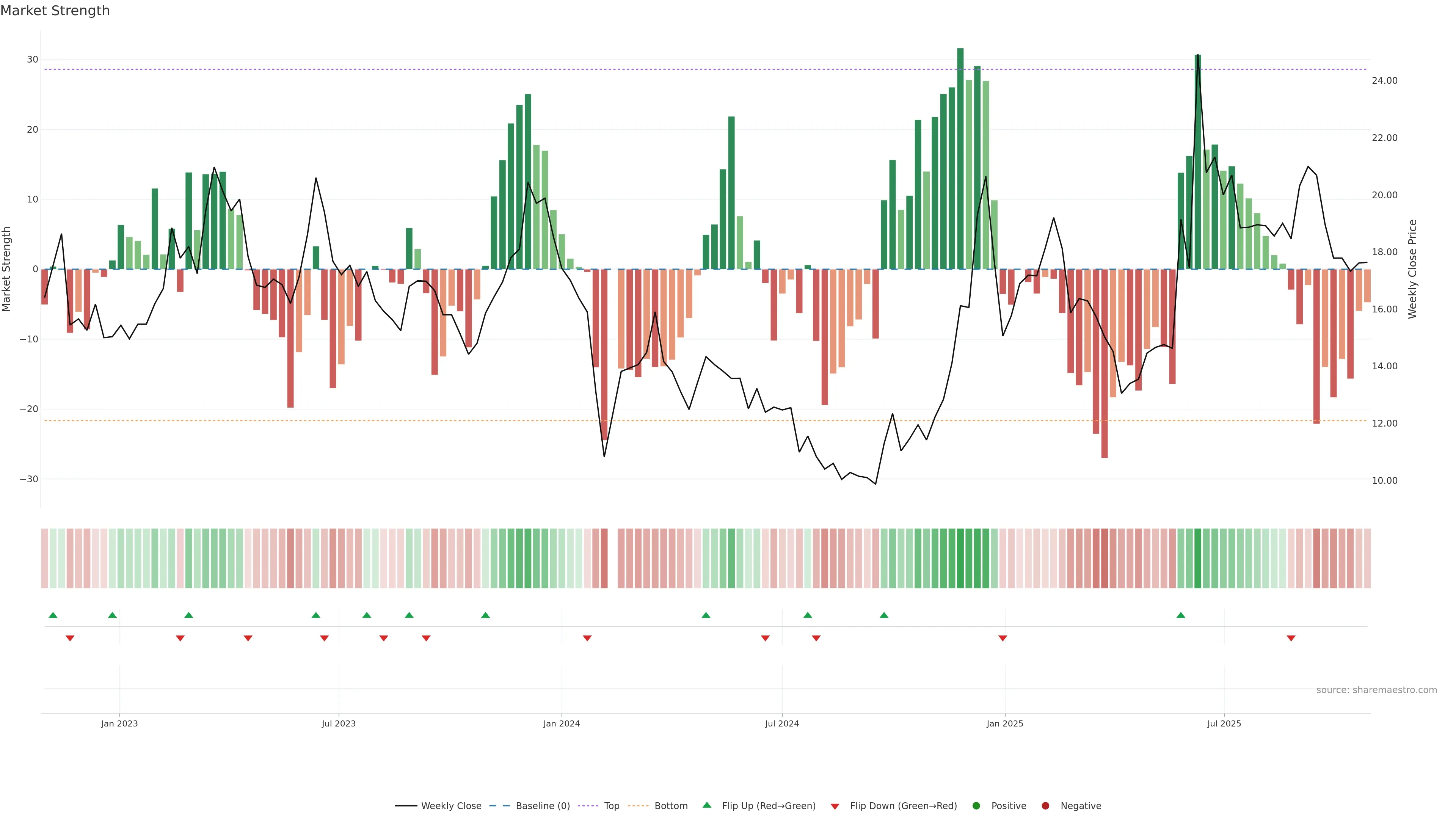
Task: Click the red flip-down triangle just after Jan 2024
Action: pos(587,638)
